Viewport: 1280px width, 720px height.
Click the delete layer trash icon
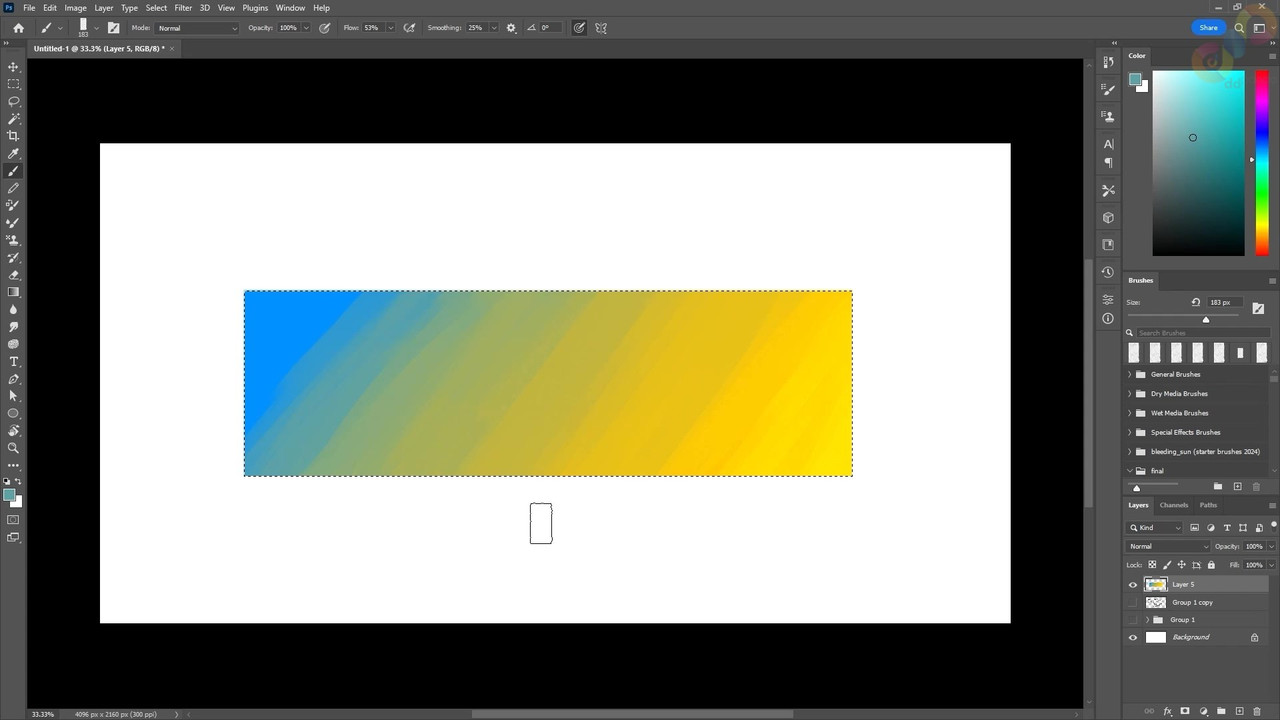1257,711
